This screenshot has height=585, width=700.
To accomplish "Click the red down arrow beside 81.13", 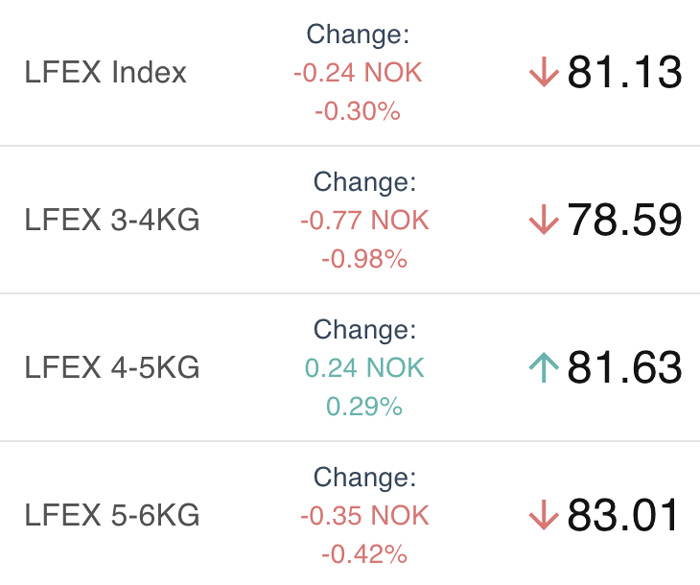I will 544,71.
